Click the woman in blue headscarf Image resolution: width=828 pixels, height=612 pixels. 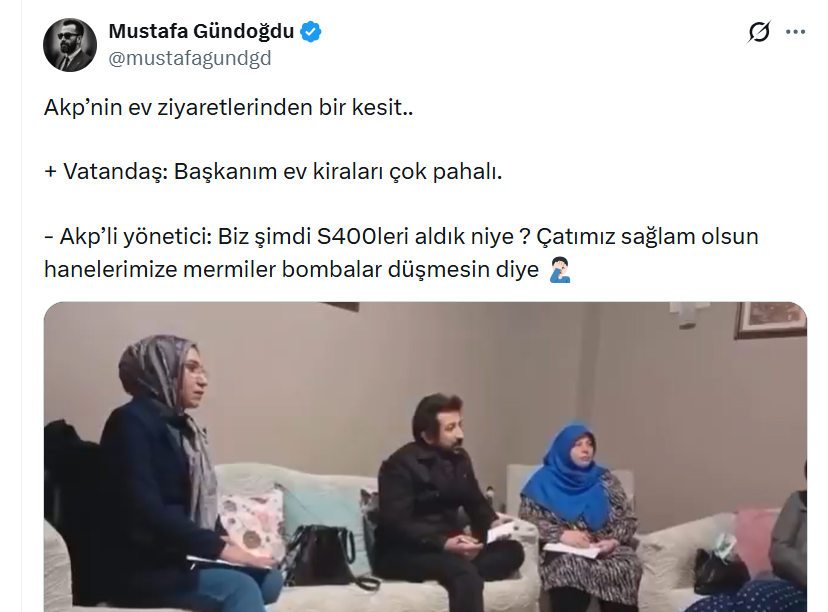(x=576, y=507)
